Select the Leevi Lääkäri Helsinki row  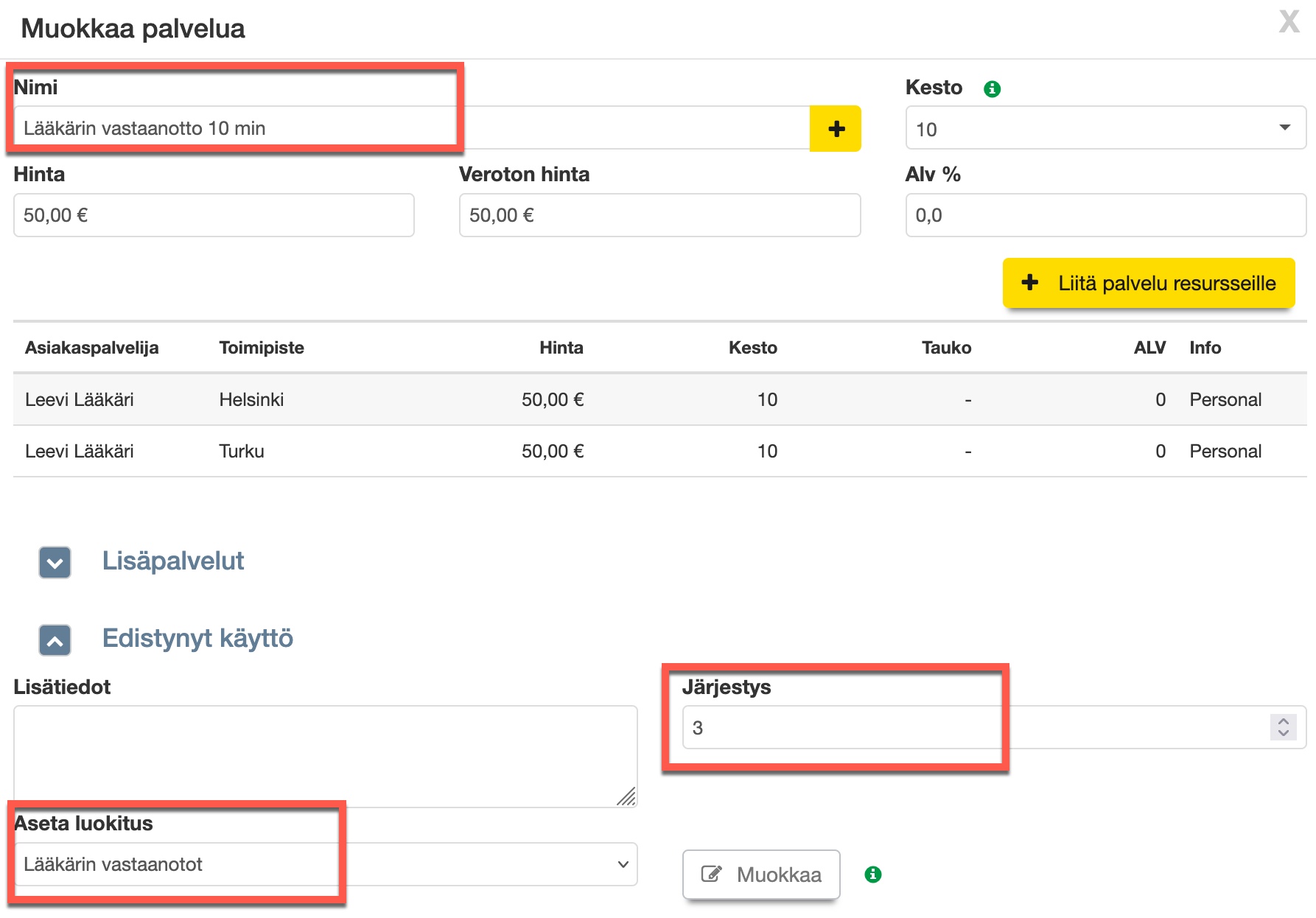(659, 399)
